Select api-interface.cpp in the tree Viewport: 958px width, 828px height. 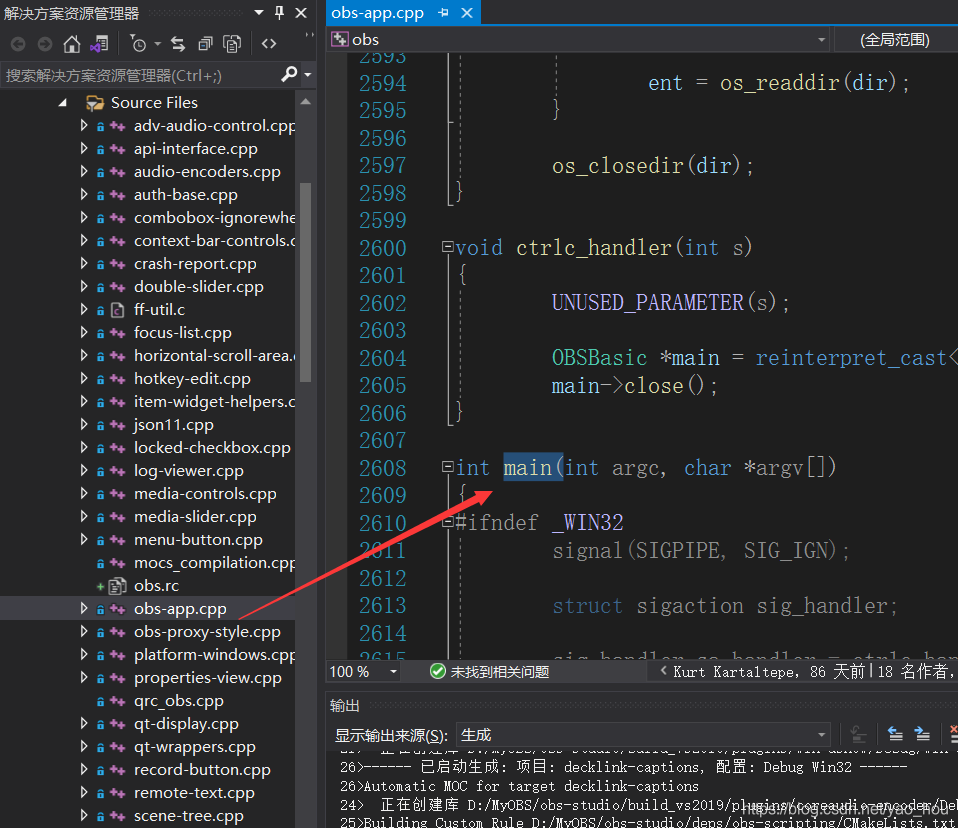pyautogui.click(x=196, y=148)
